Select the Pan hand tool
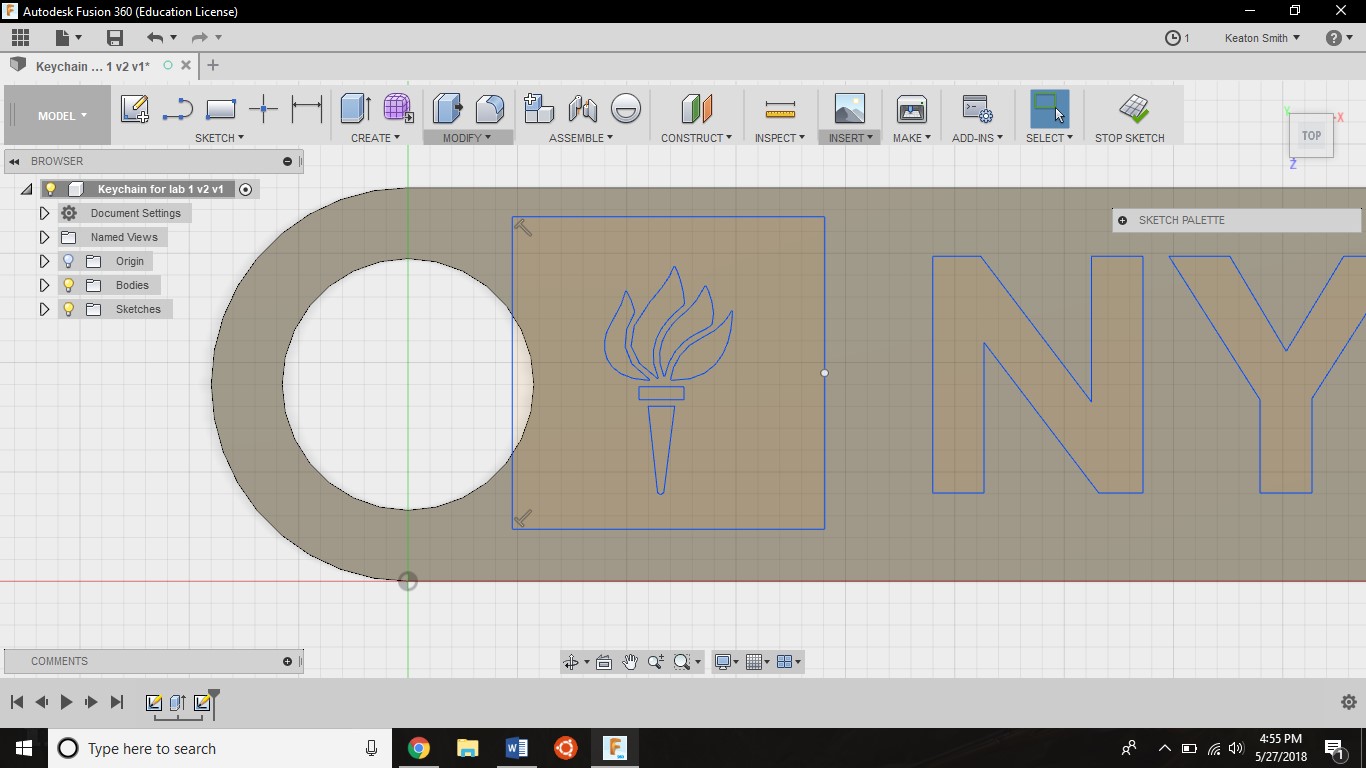 coord(629,662)
